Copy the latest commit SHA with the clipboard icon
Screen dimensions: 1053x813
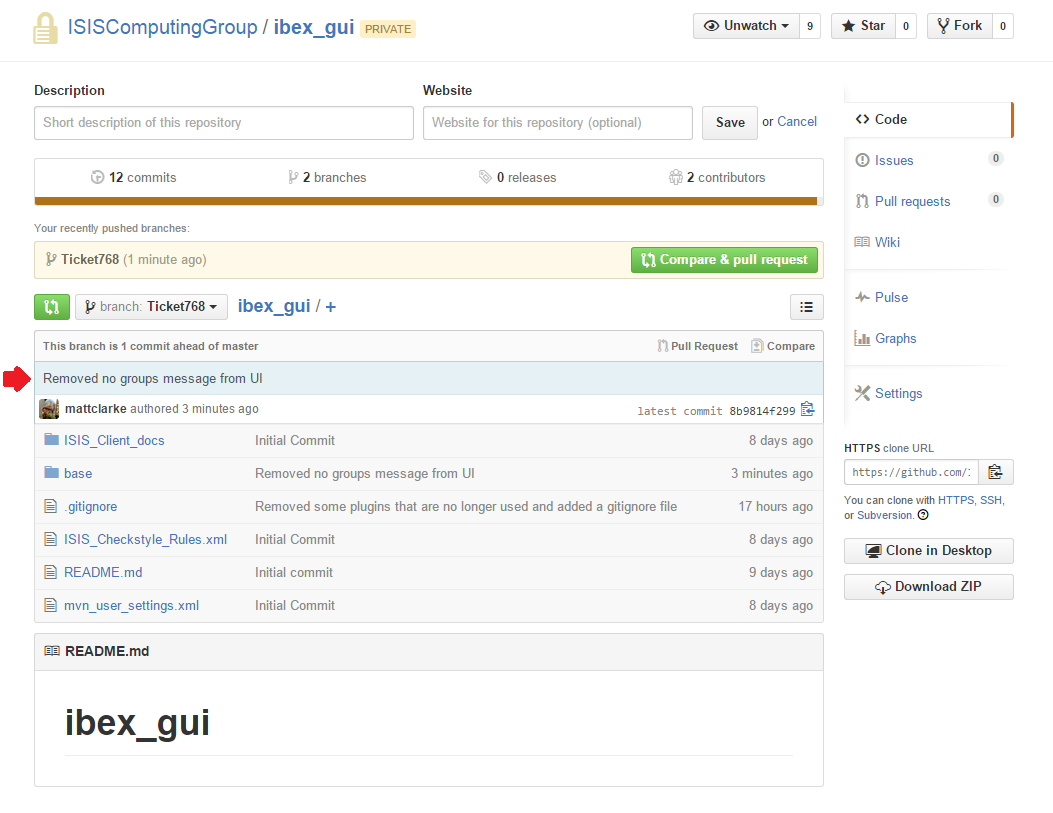pos(808,410)
